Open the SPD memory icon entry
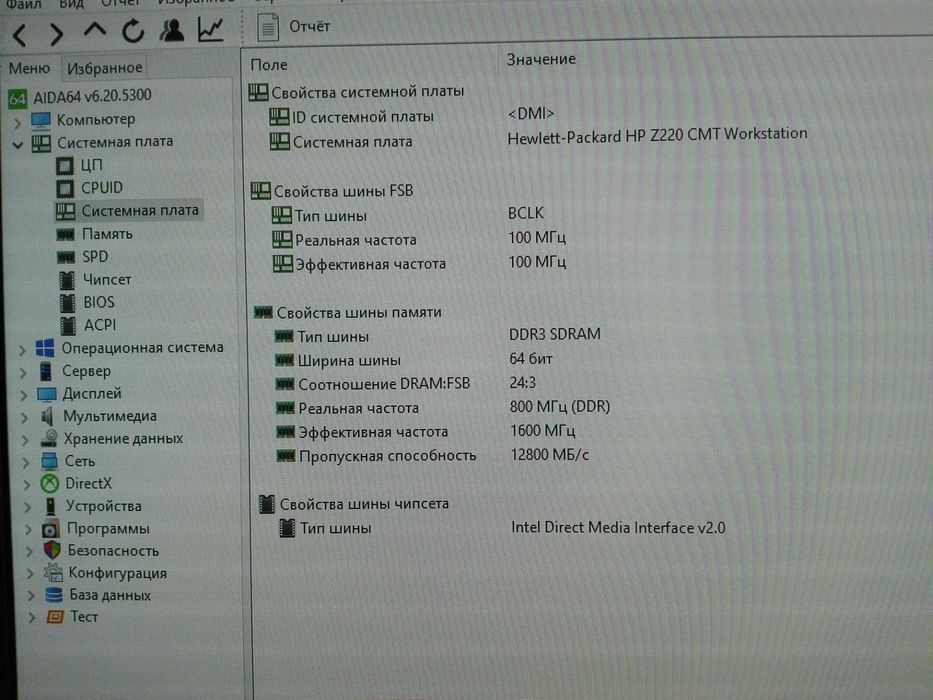The width and height of the screenshot is (933, 700). 65,257
